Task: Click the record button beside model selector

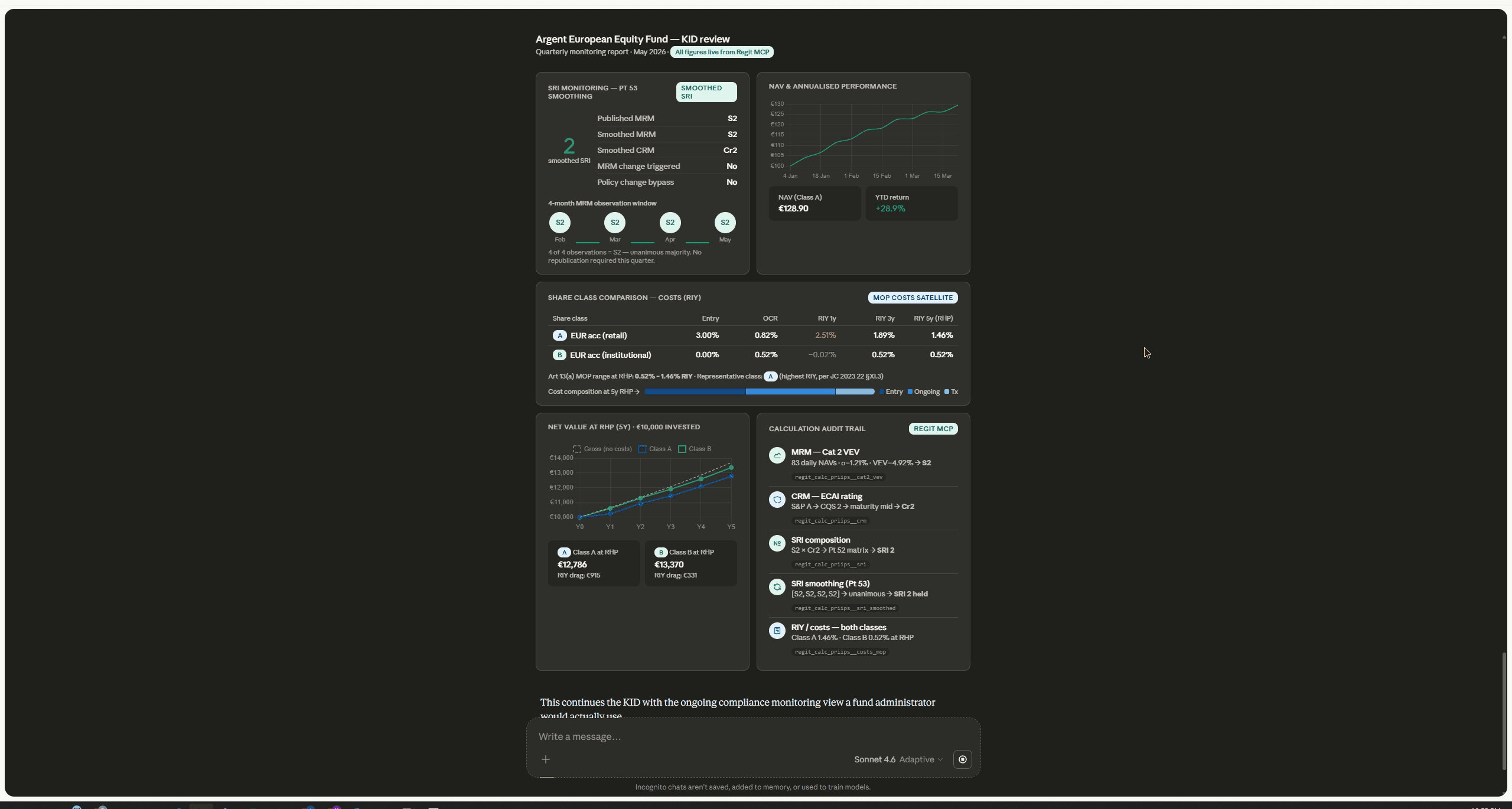Action: pyautogui.click(x=963, y=759)
